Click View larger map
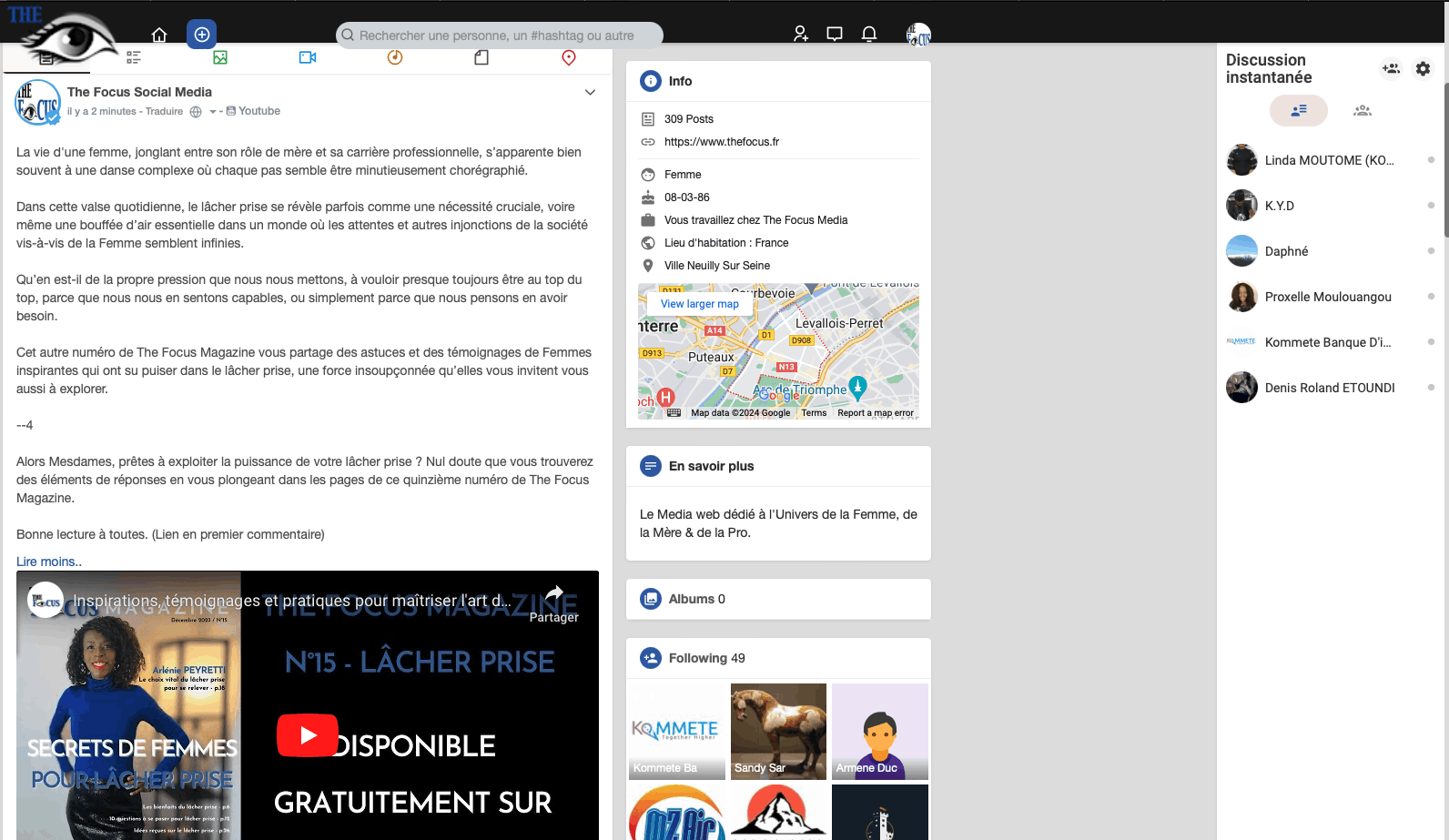1449x840 pixels. tap(700, 304)
